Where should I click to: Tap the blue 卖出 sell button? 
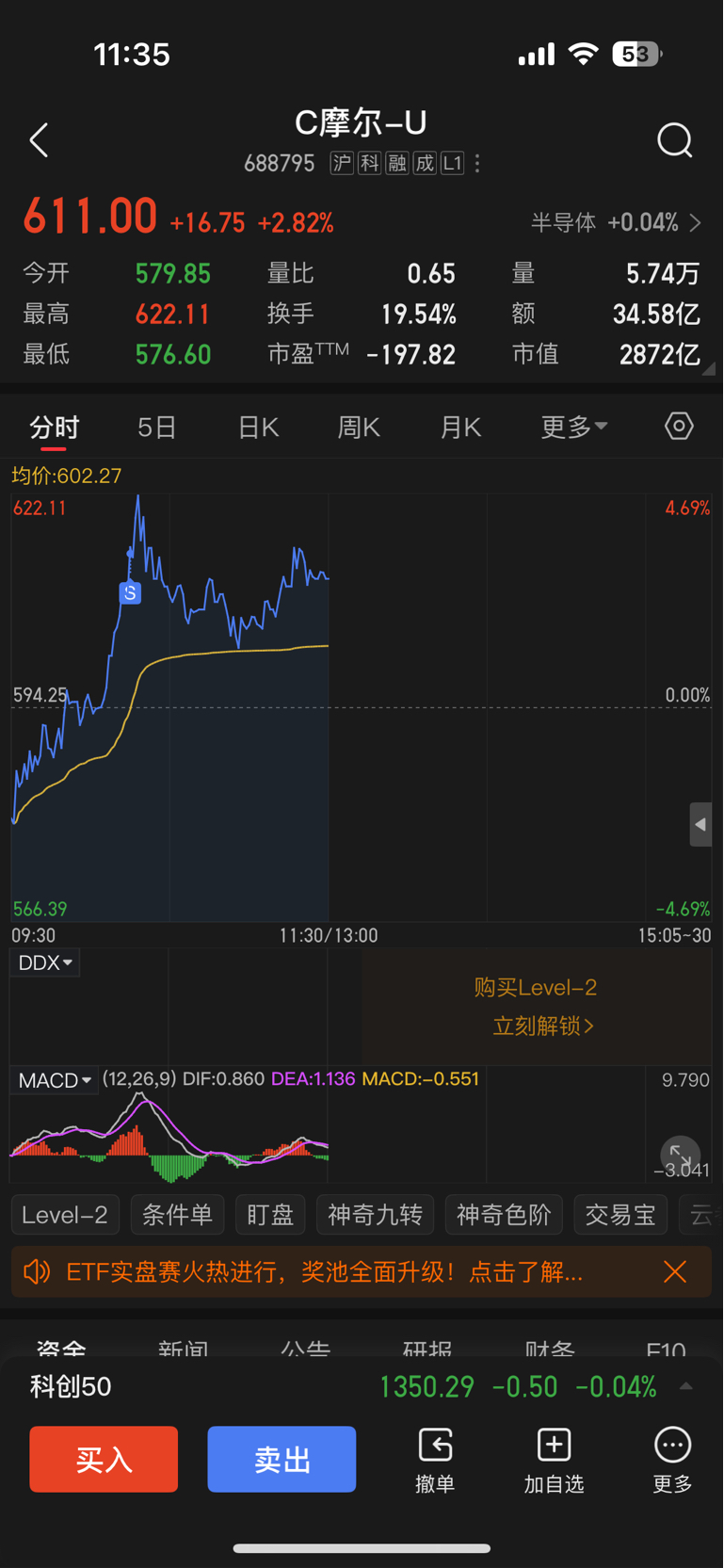click(x=282, y=1459)
